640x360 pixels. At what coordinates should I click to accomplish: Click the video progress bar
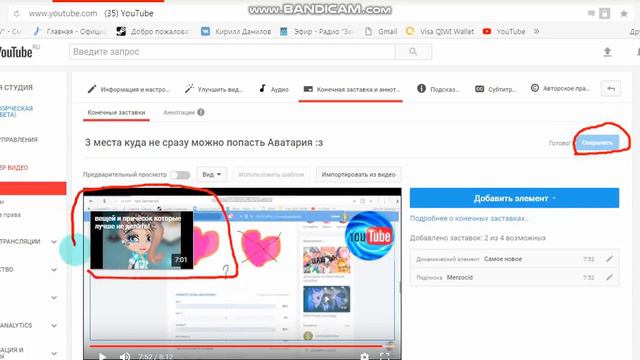point(242,346)
